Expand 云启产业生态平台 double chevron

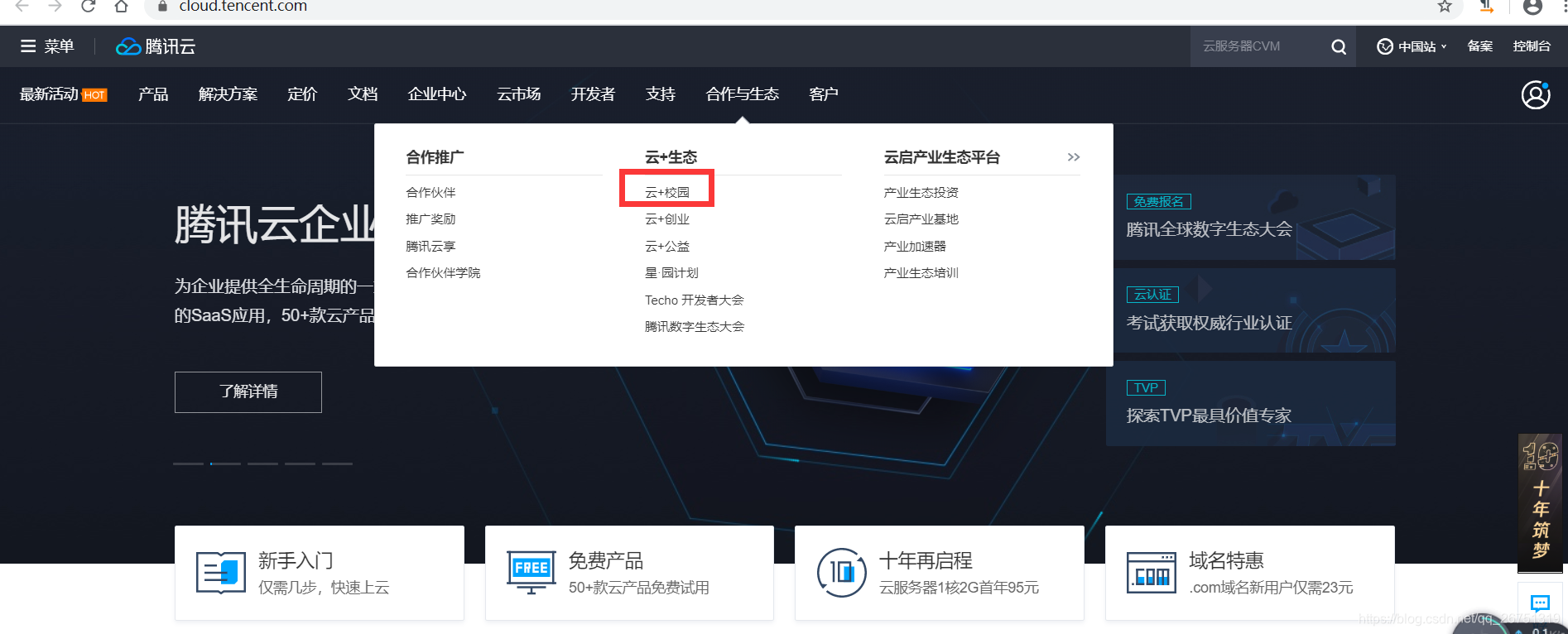tap(1074, 157)
